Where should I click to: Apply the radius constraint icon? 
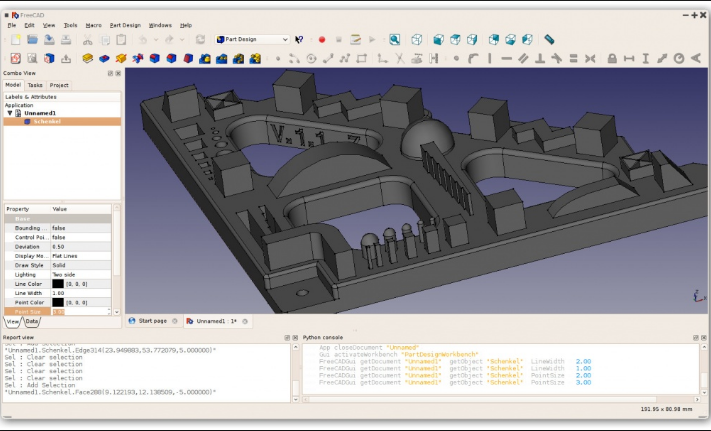coord(679,58)
